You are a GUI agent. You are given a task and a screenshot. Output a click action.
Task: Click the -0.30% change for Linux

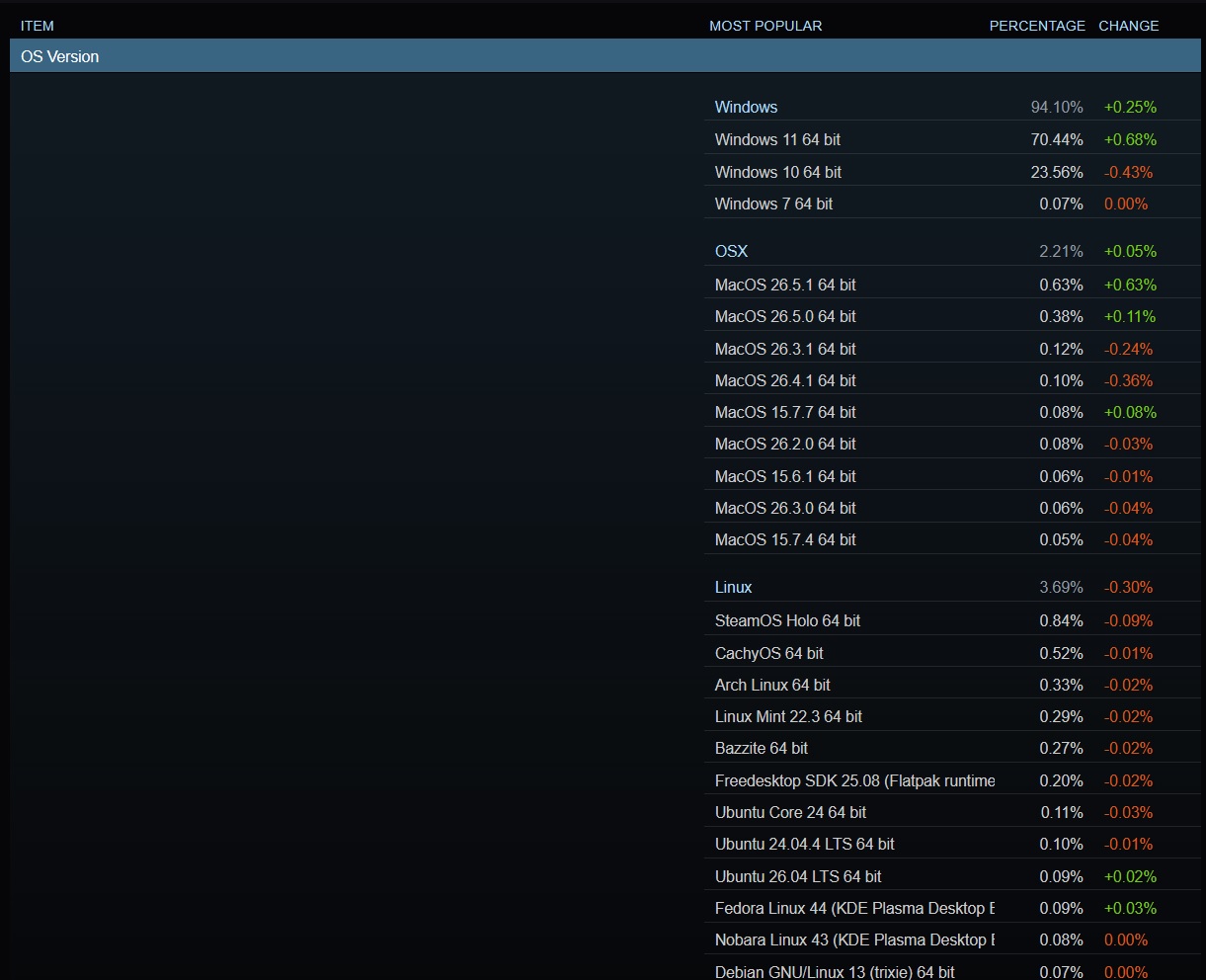1128,587
